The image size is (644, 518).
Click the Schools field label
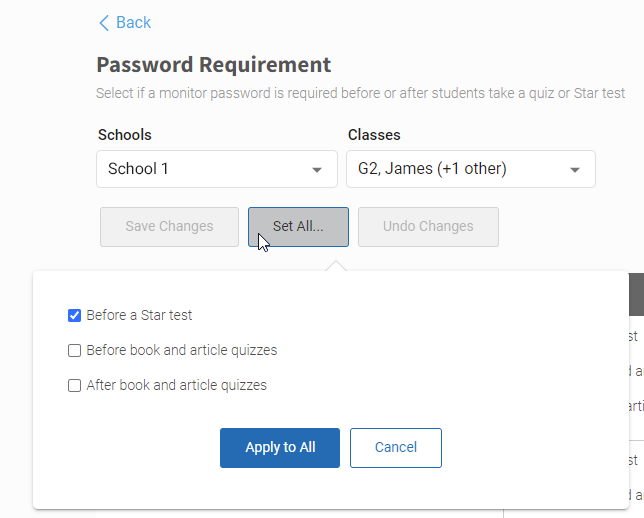pos(125,135)
